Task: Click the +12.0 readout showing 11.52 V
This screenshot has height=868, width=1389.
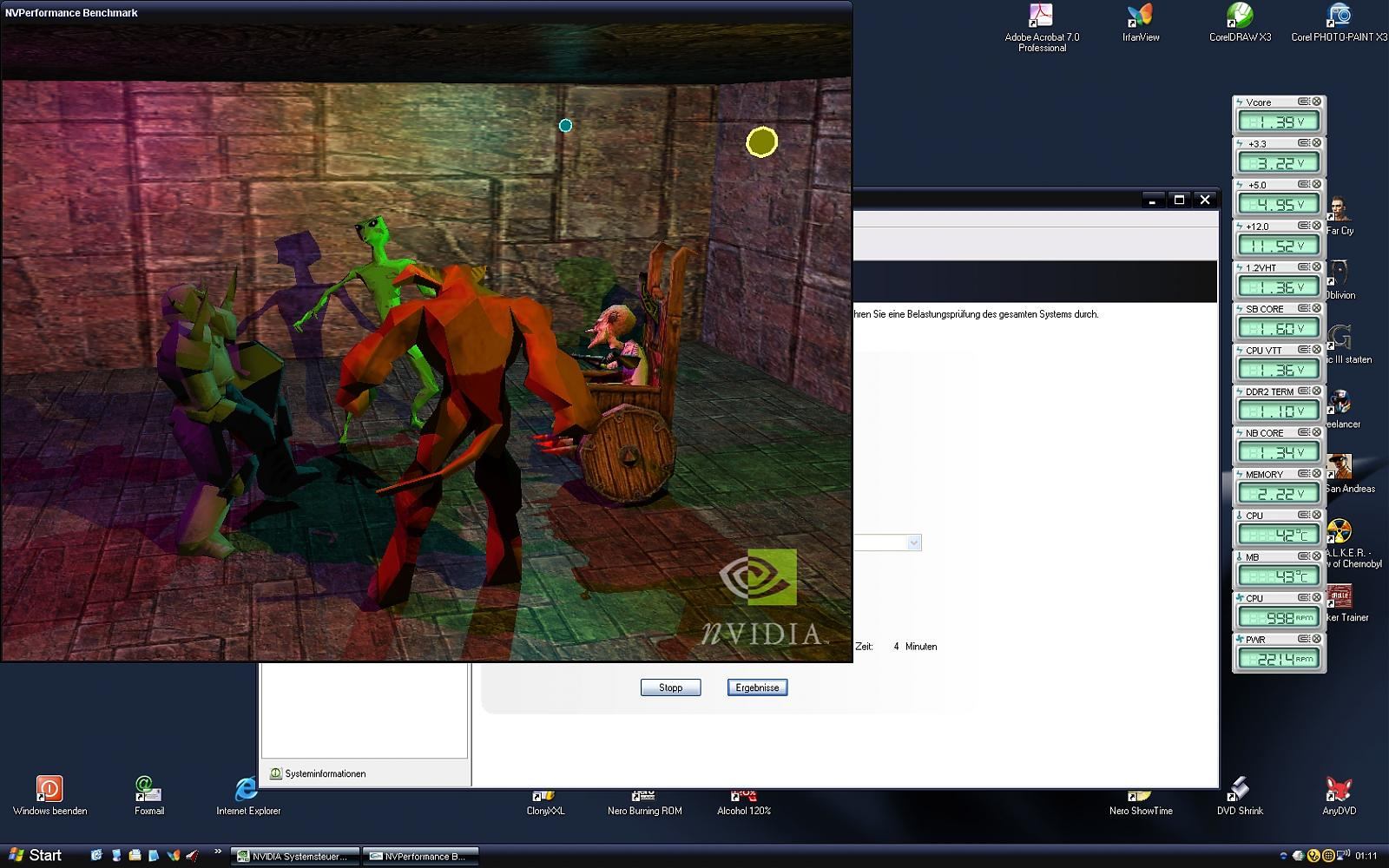Action: [1279, 246]
